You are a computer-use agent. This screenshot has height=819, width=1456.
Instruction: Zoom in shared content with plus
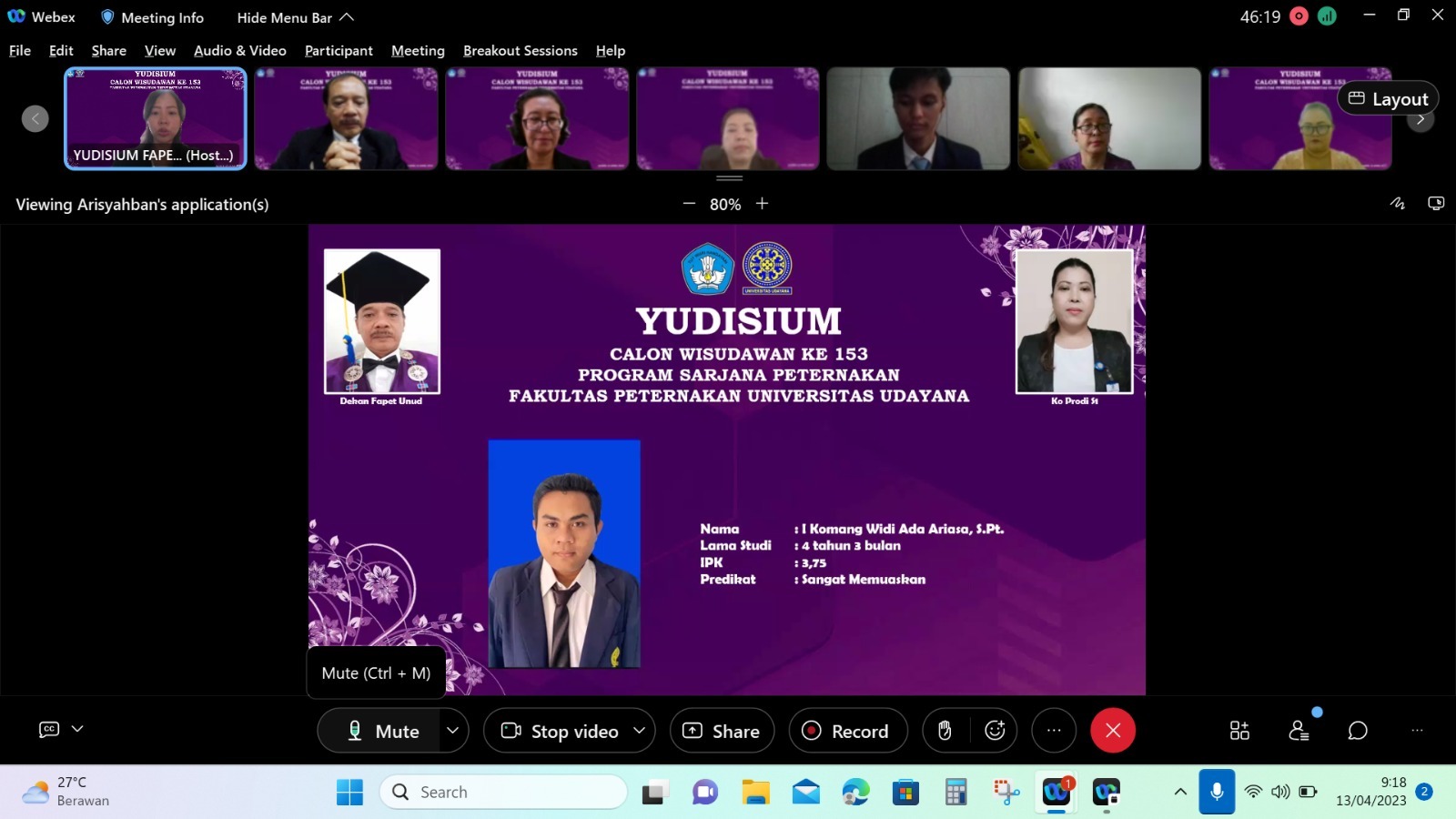763,204
